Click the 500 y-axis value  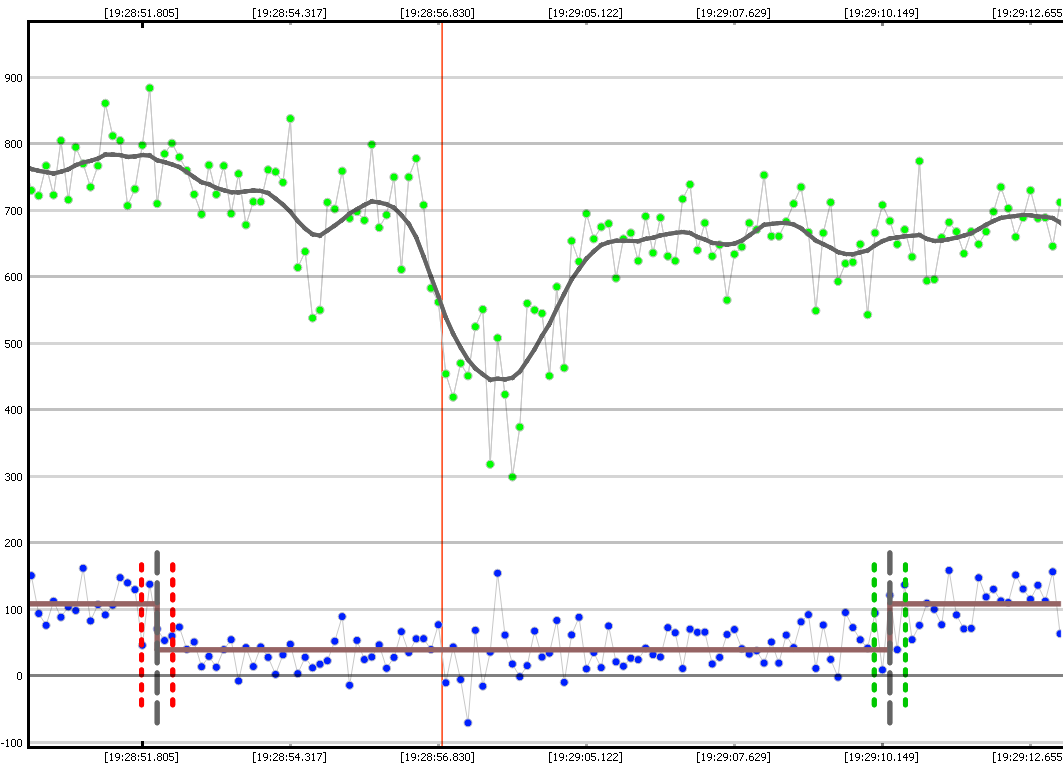pos(14,344)
